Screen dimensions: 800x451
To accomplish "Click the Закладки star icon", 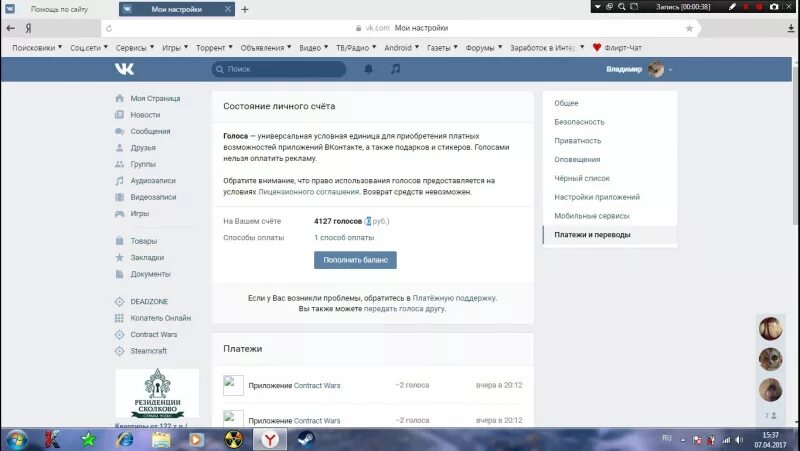I will pyautogui.click(x=119, y=257).
